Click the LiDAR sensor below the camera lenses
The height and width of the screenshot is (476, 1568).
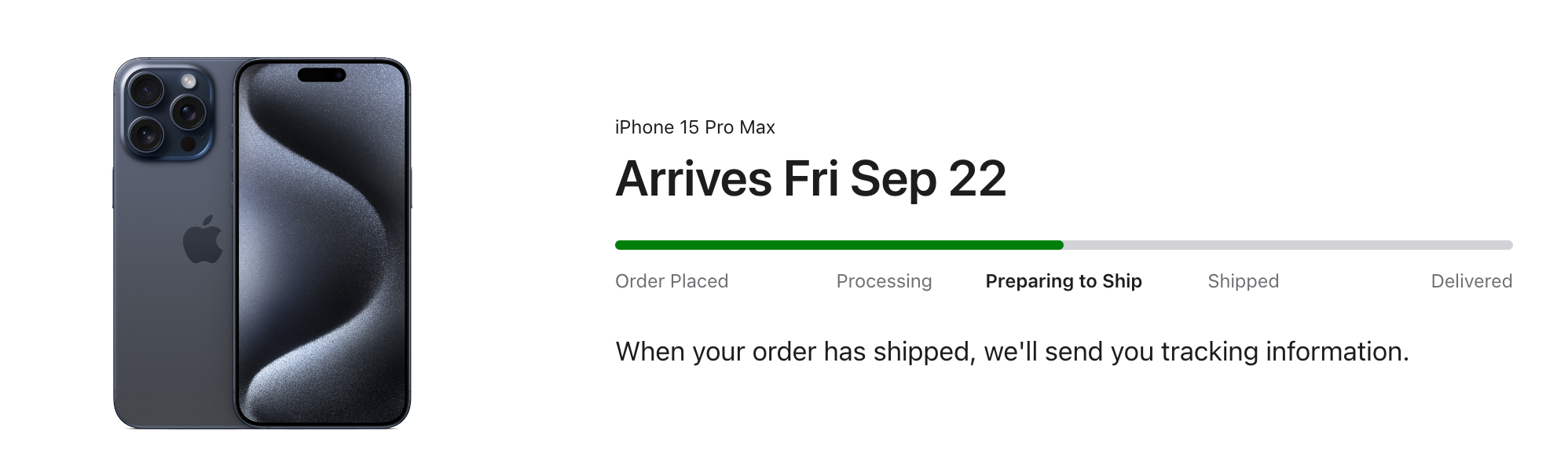pos(189,144)
